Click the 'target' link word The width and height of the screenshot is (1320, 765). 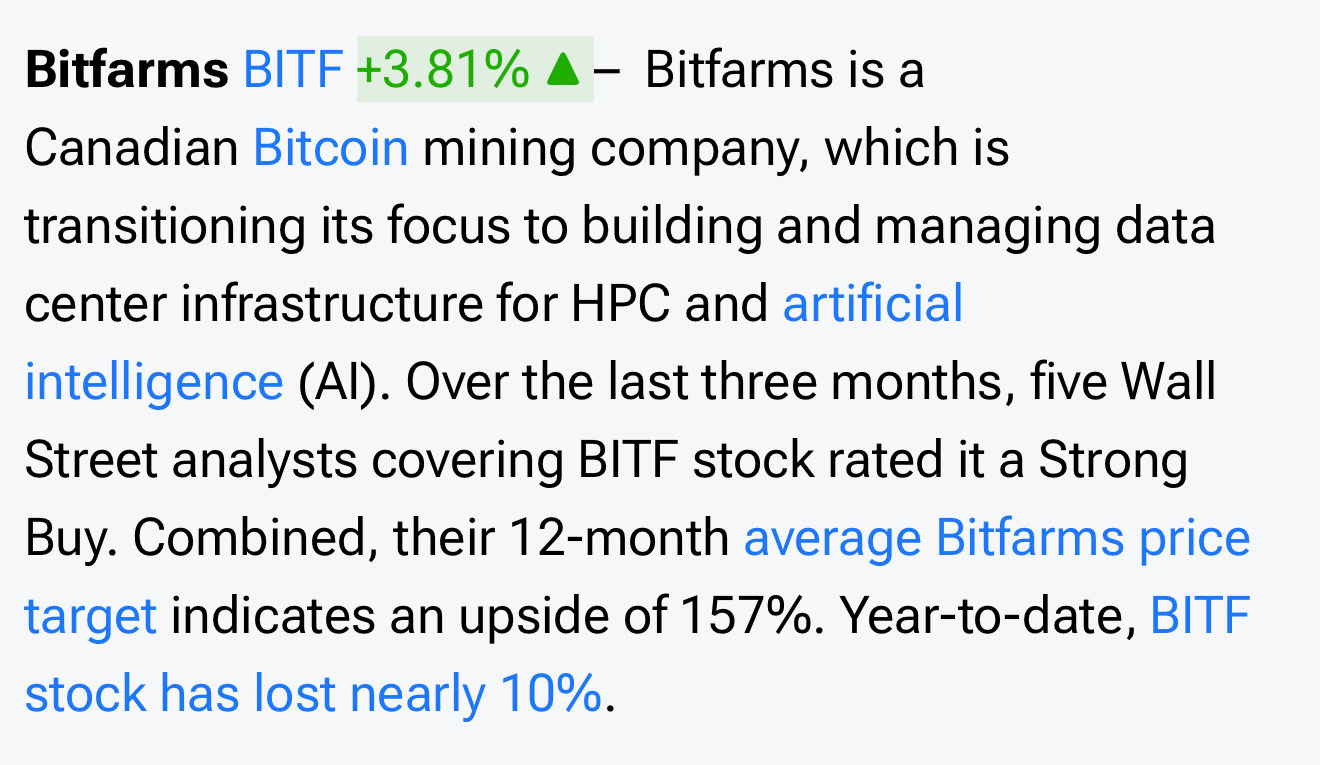(90, 616)
